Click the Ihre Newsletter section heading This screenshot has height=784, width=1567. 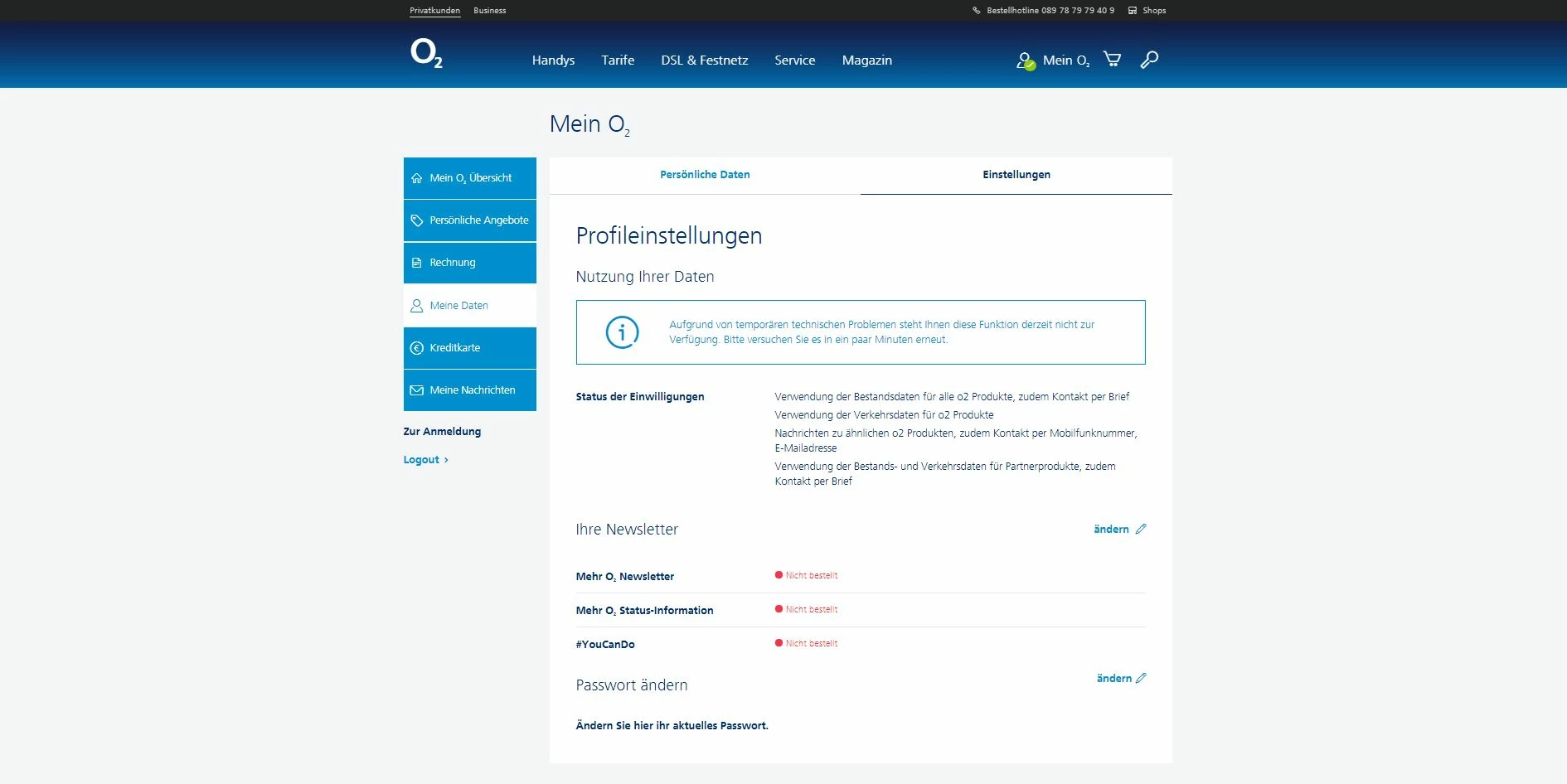click(x=627, y=530)
